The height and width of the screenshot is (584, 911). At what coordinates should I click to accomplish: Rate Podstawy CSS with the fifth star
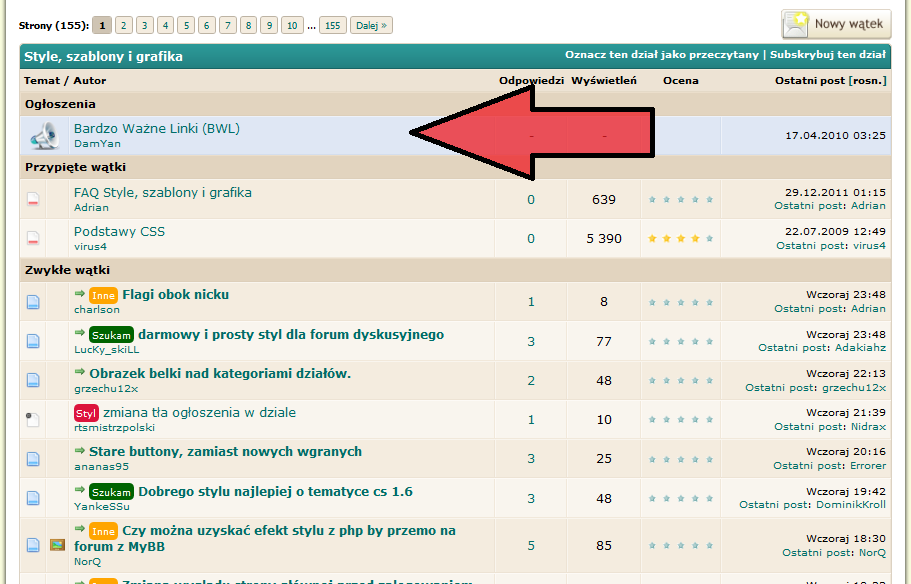(x=709, y=238)
